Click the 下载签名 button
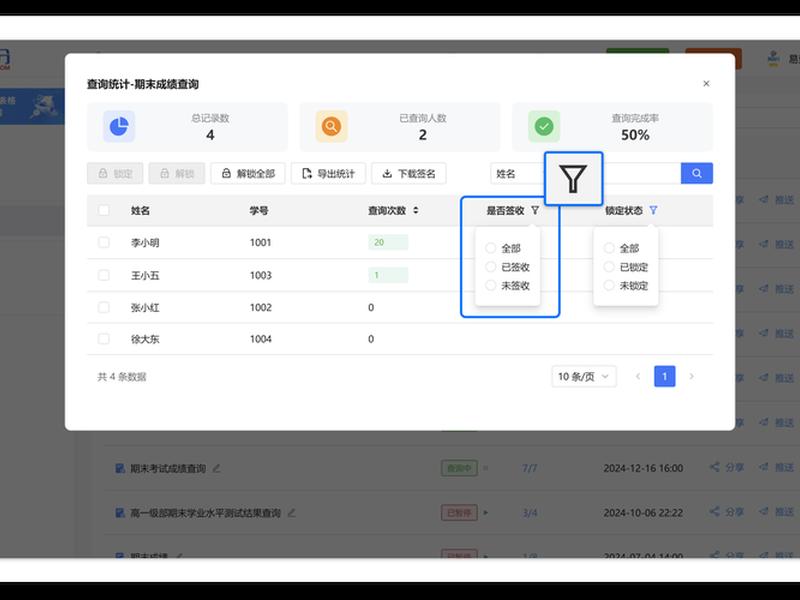Viewport: 800px width, 600px height. (x=409, y=173)
